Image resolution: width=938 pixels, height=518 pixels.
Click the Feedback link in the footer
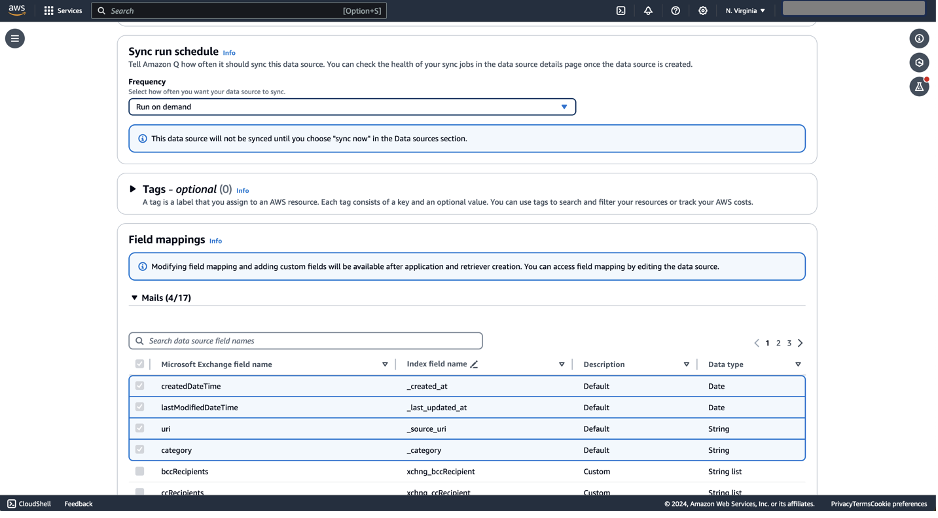point(78,504)
